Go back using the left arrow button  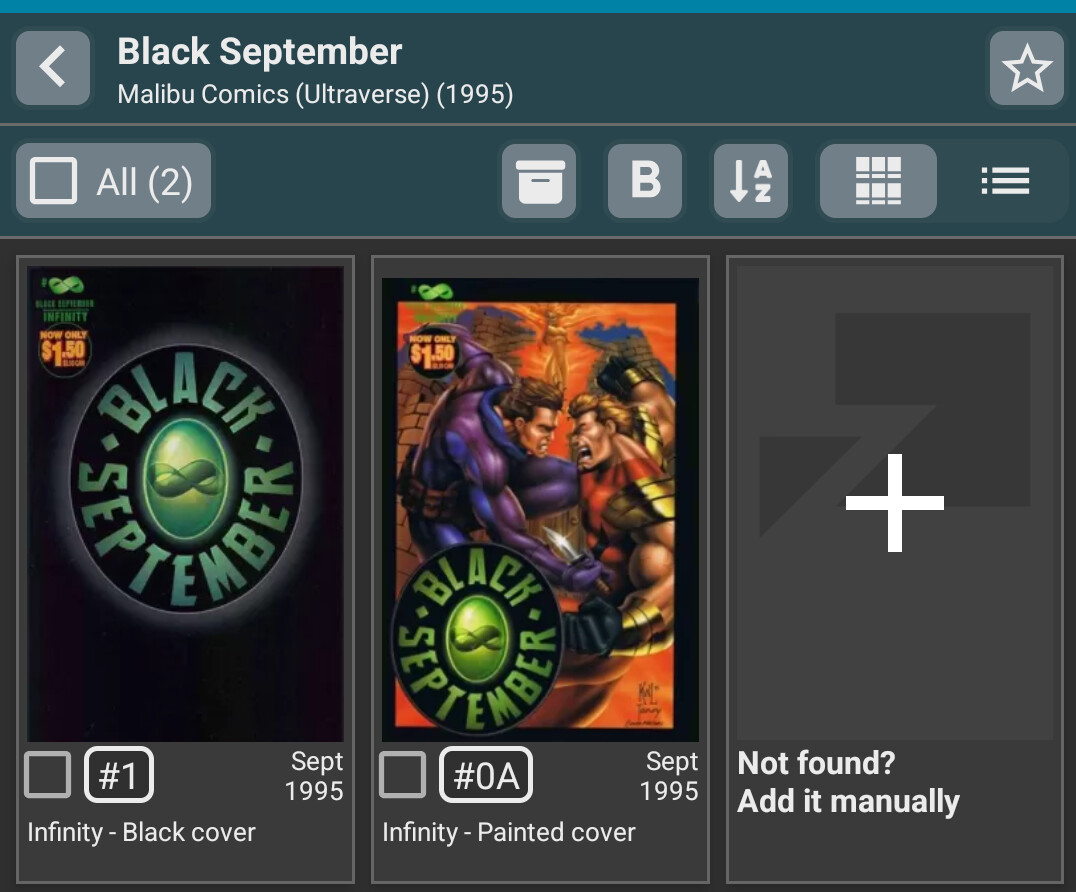pos(53,68)
